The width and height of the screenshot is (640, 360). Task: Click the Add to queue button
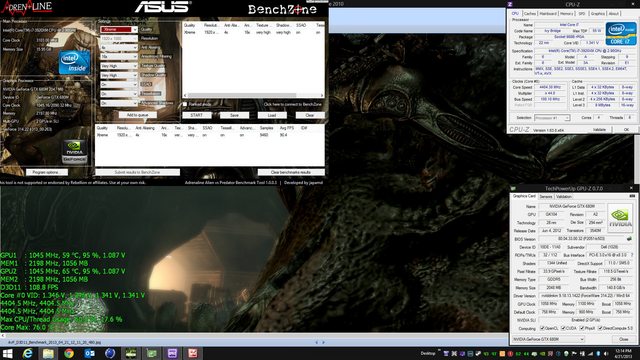(138, 115)
